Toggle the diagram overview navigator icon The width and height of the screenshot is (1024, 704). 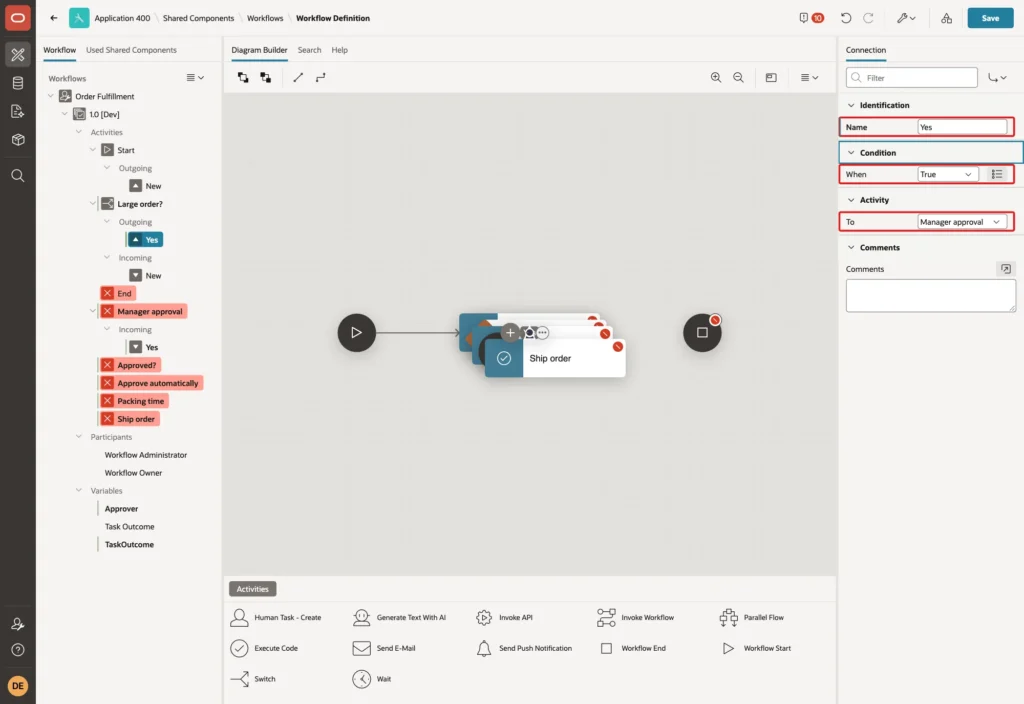pos(771,77)
